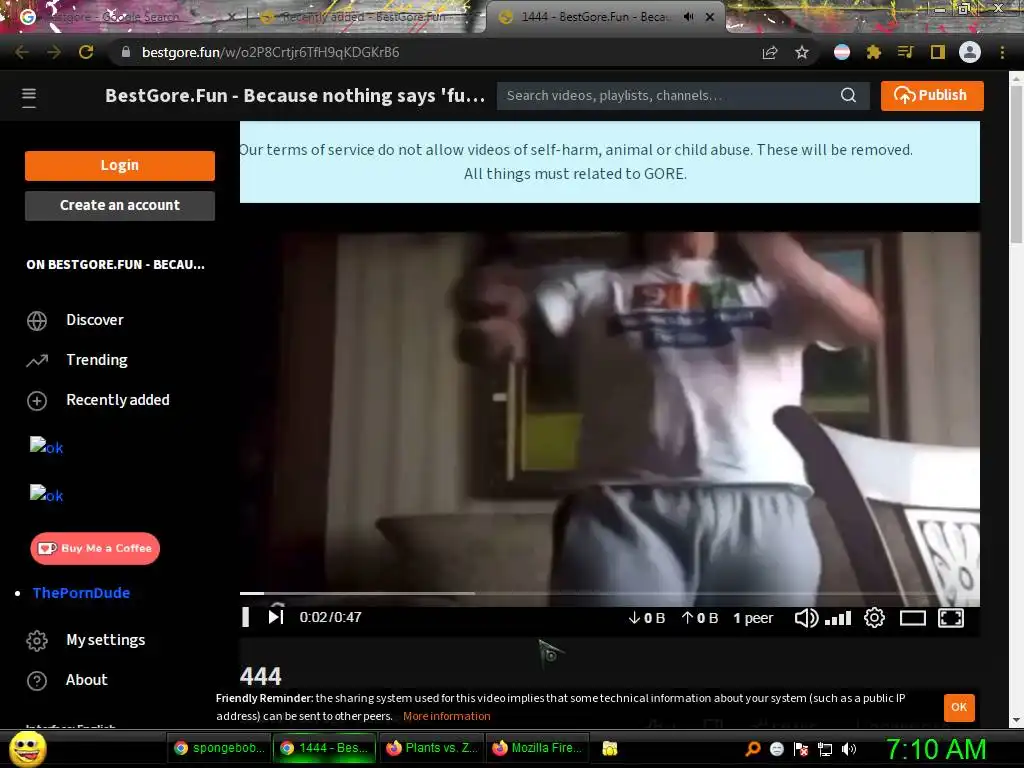1024x768 pixels.
Task: Mute the audio of the 1444 tab
Action: pyautogui.click(x=688, y=17)
